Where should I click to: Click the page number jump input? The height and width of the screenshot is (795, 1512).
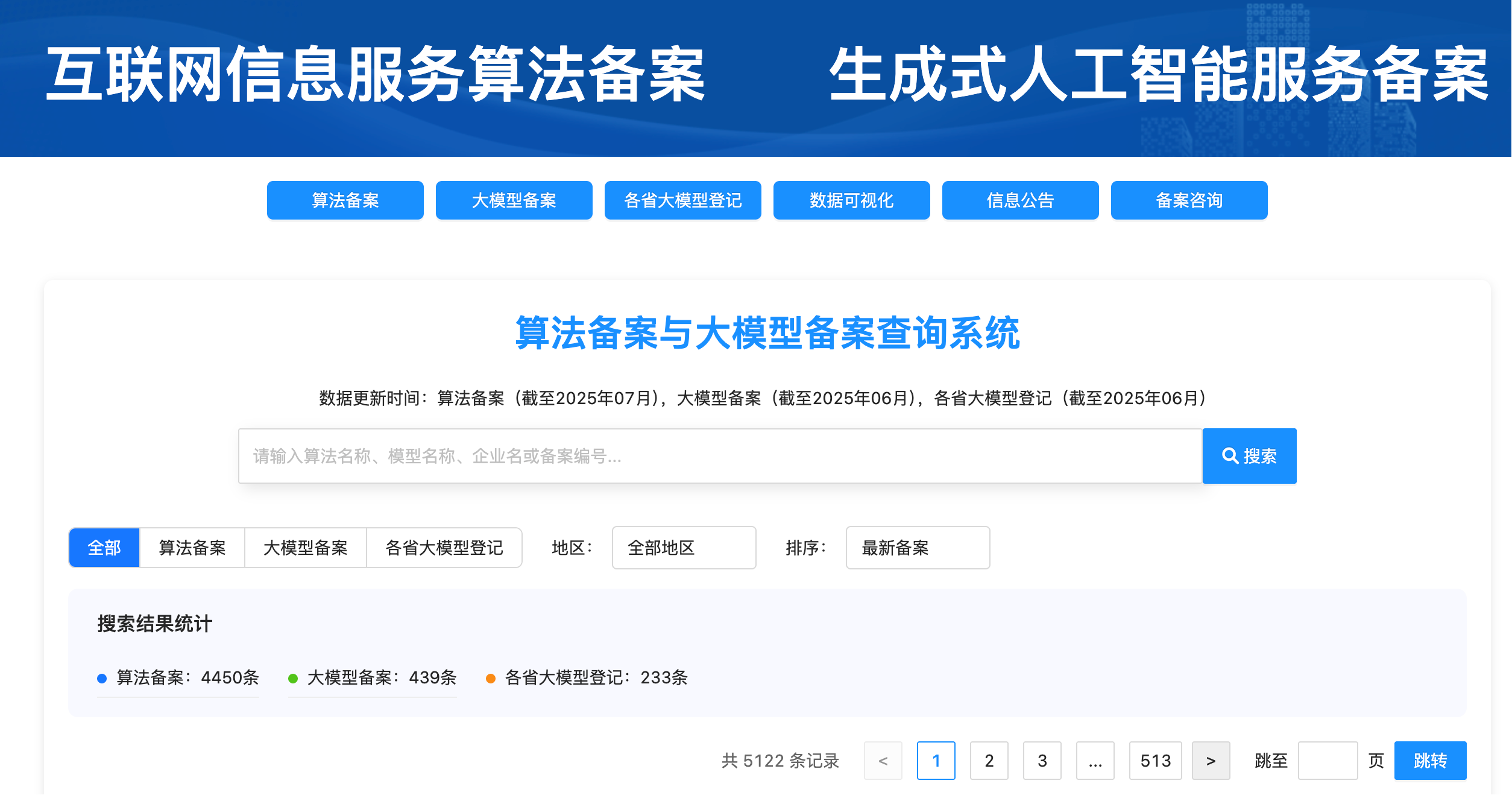pos(1327,761)
